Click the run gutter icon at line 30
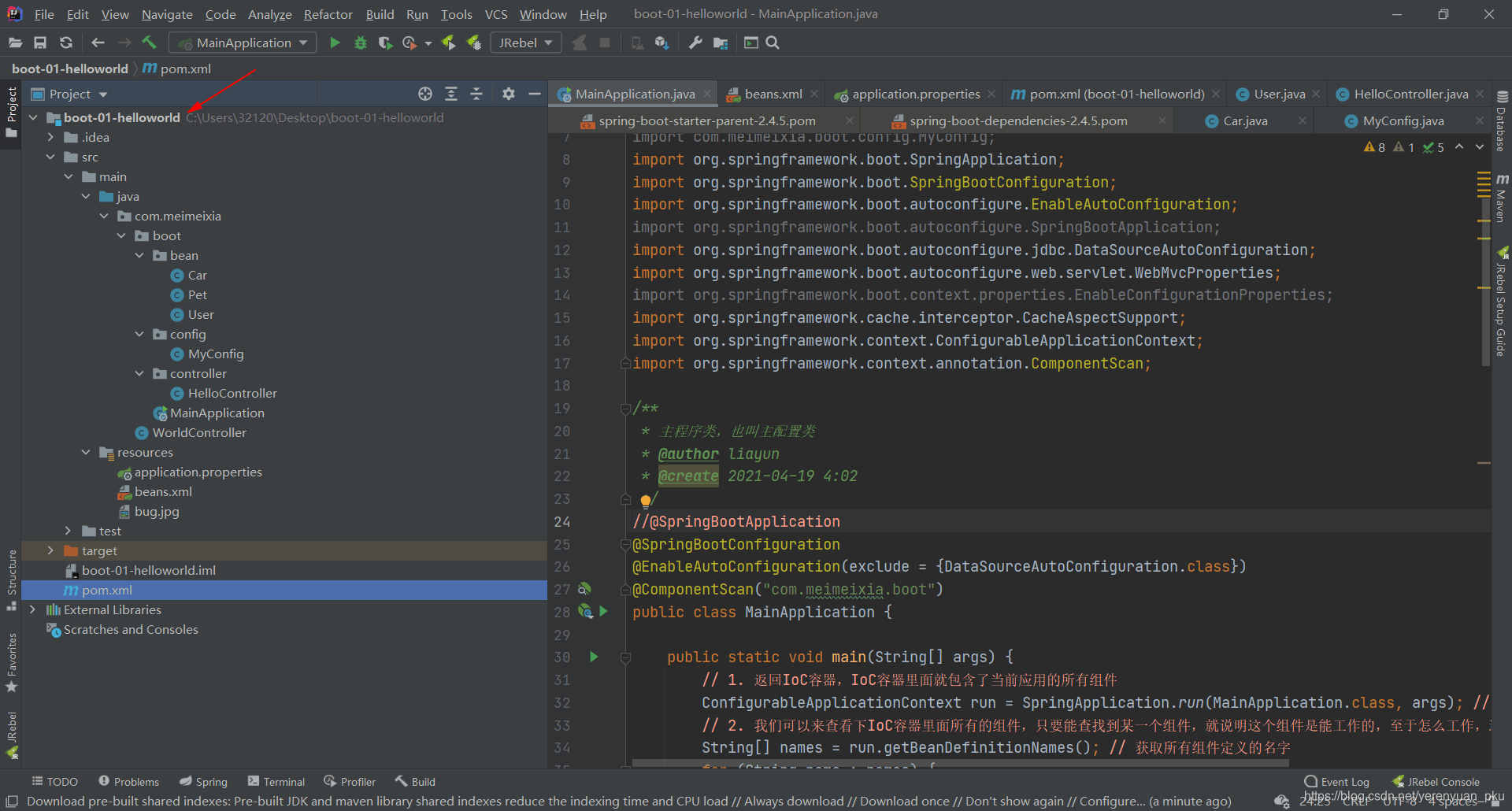The image size is (1512, 811). [x=594, y=657]
